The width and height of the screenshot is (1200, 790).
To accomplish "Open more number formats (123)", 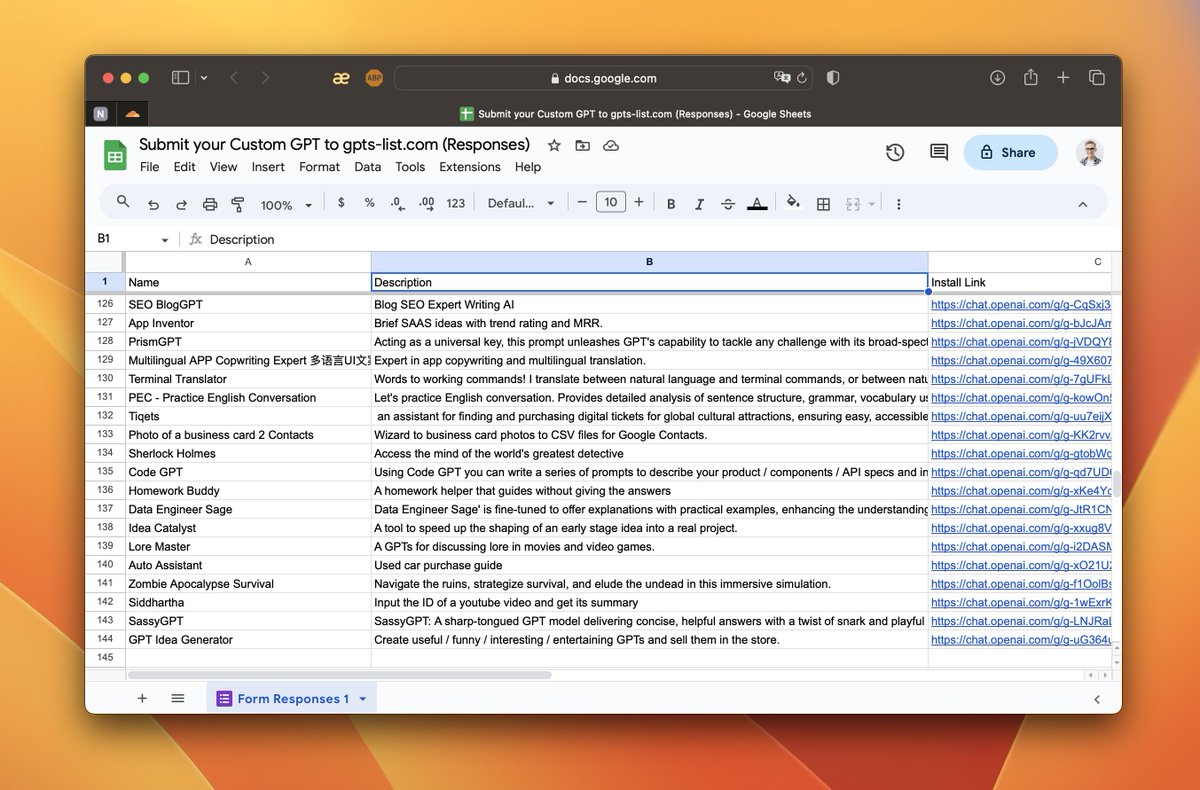I will [x=456, y=203].
